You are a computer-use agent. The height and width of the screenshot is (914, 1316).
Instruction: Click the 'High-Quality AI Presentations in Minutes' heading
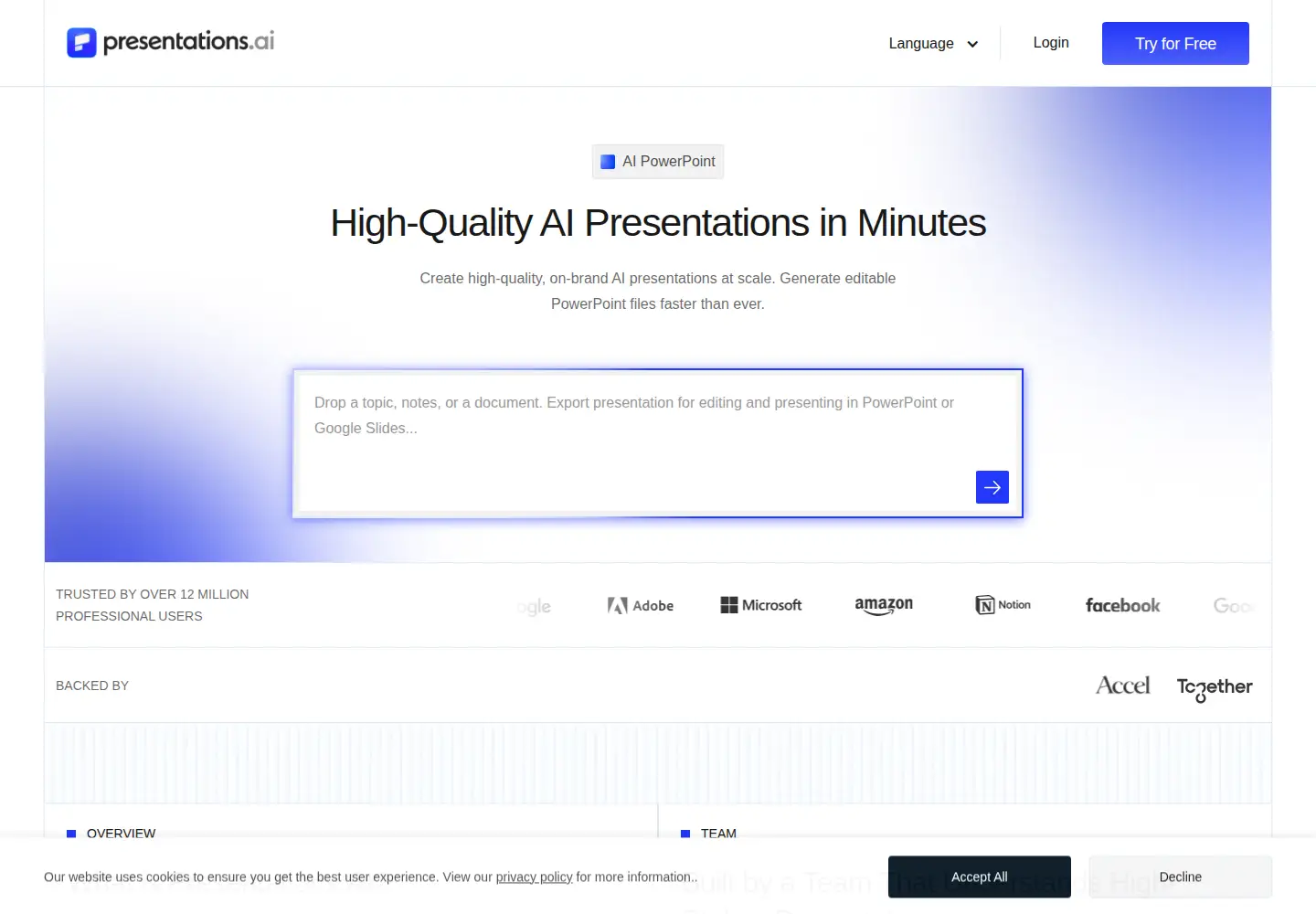pos(658,223)
